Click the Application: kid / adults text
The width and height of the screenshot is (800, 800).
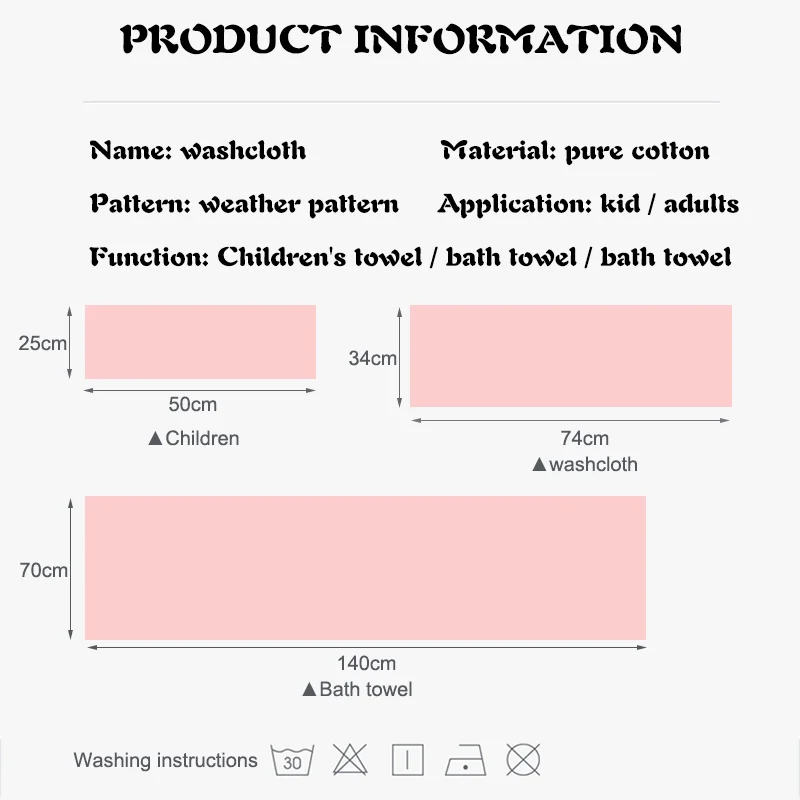[x=588, y=204]
